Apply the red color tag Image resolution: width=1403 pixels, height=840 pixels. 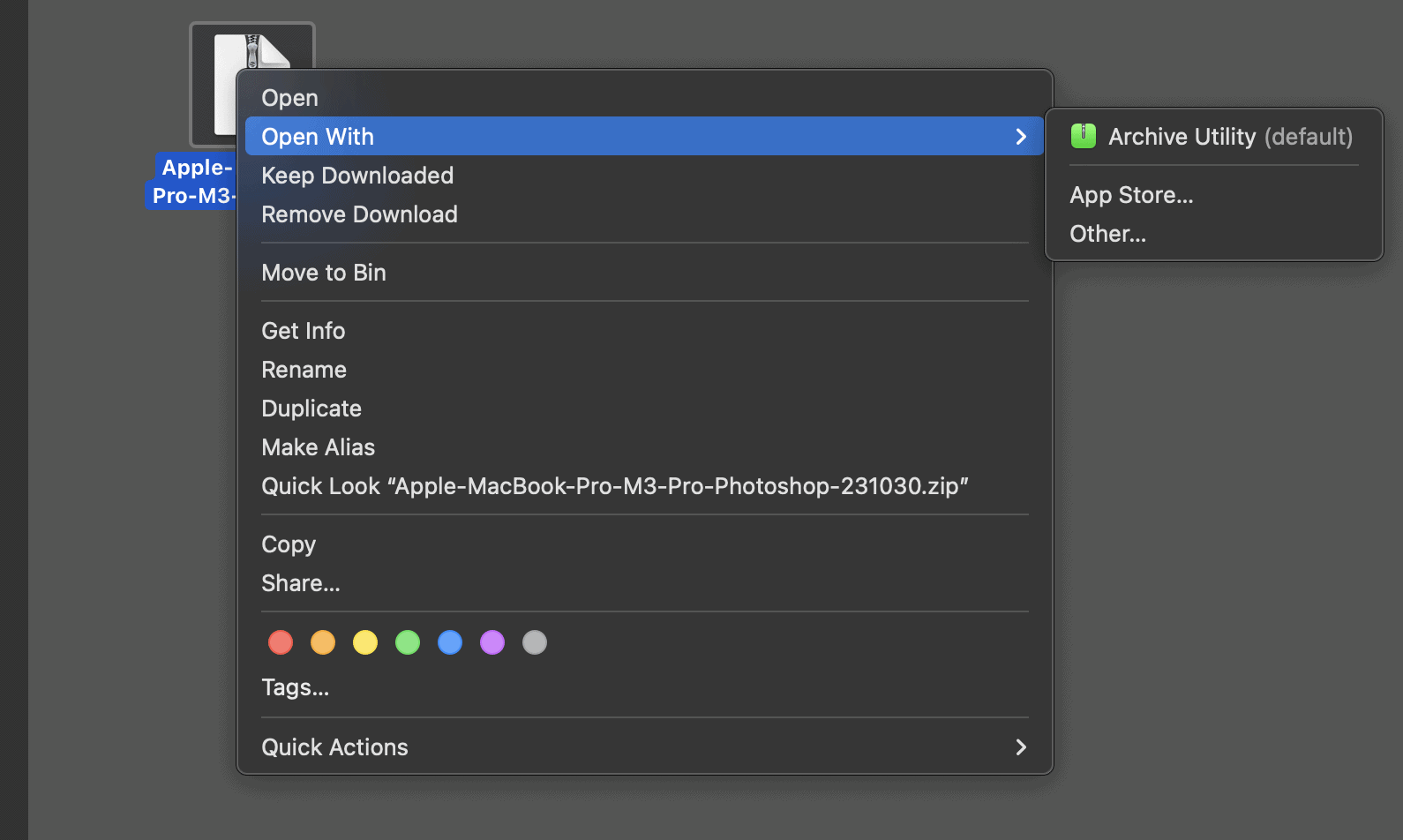coord(281,642)
